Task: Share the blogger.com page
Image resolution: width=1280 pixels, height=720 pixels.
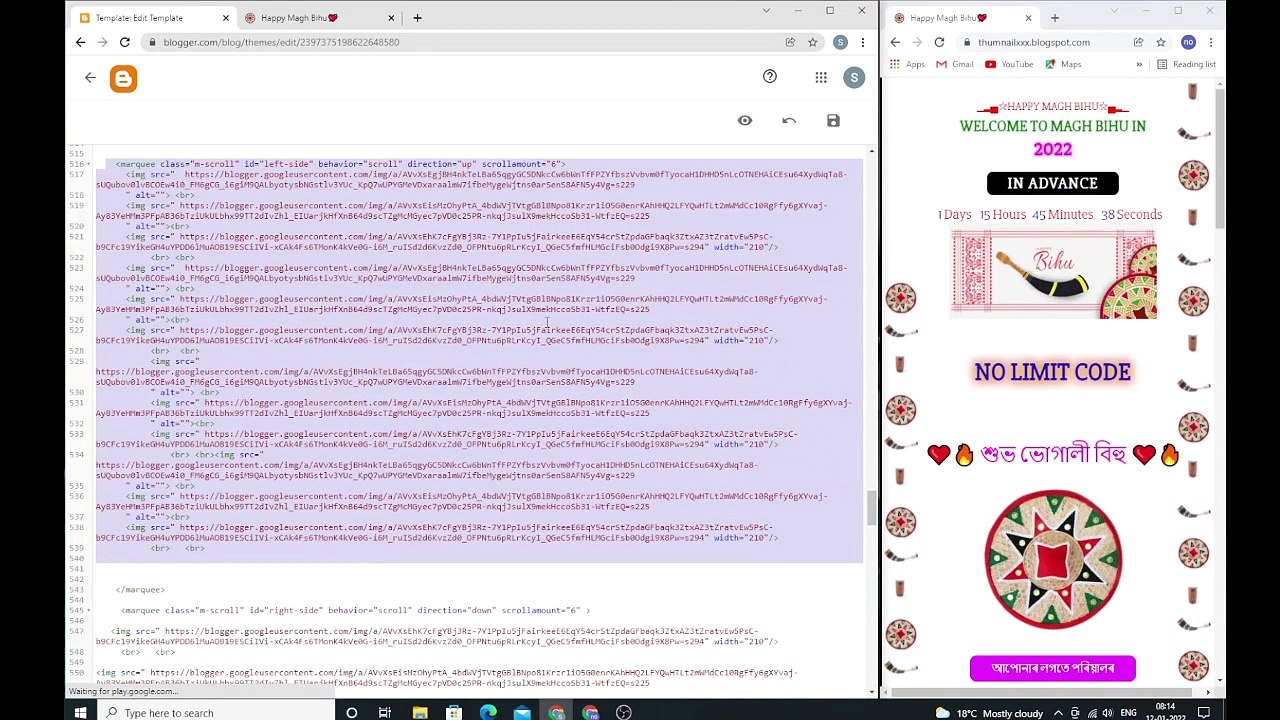Action: 790,42
